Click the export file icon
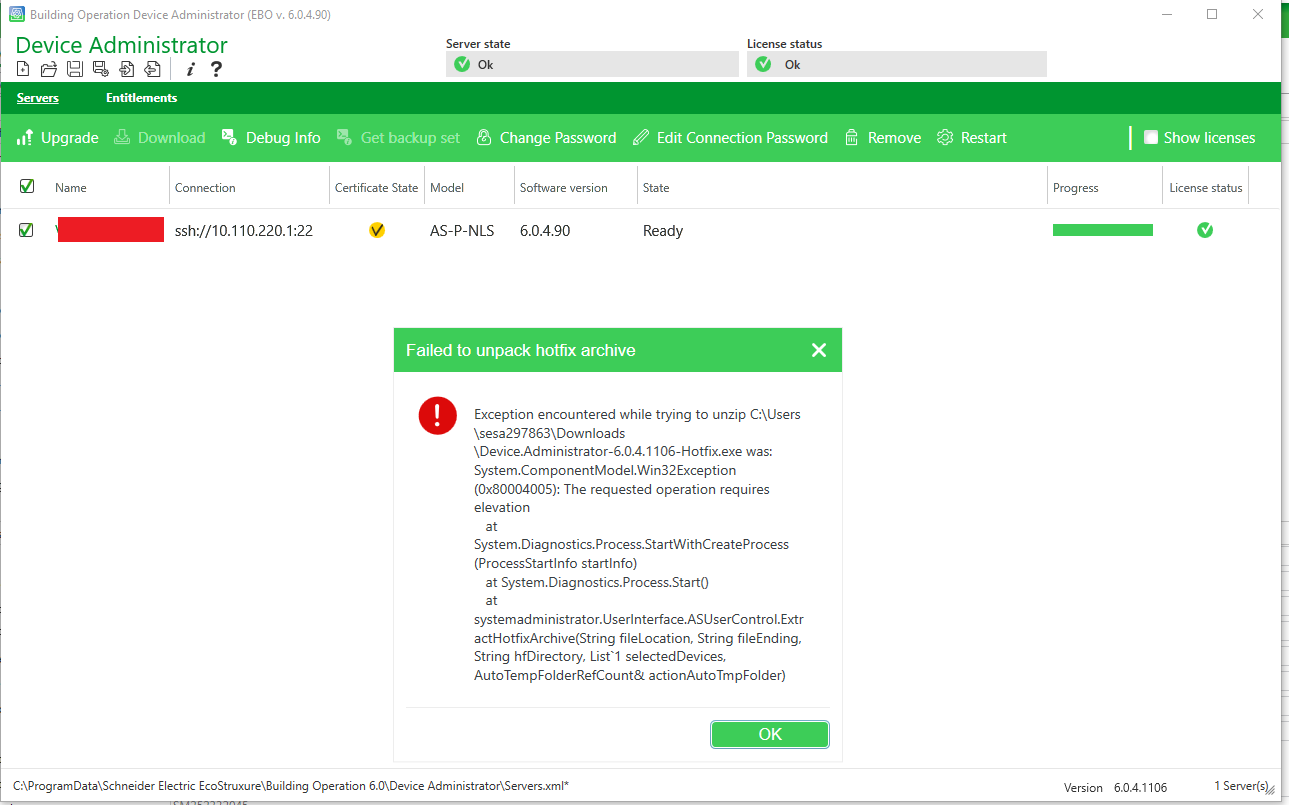 (x=152, y=69)
